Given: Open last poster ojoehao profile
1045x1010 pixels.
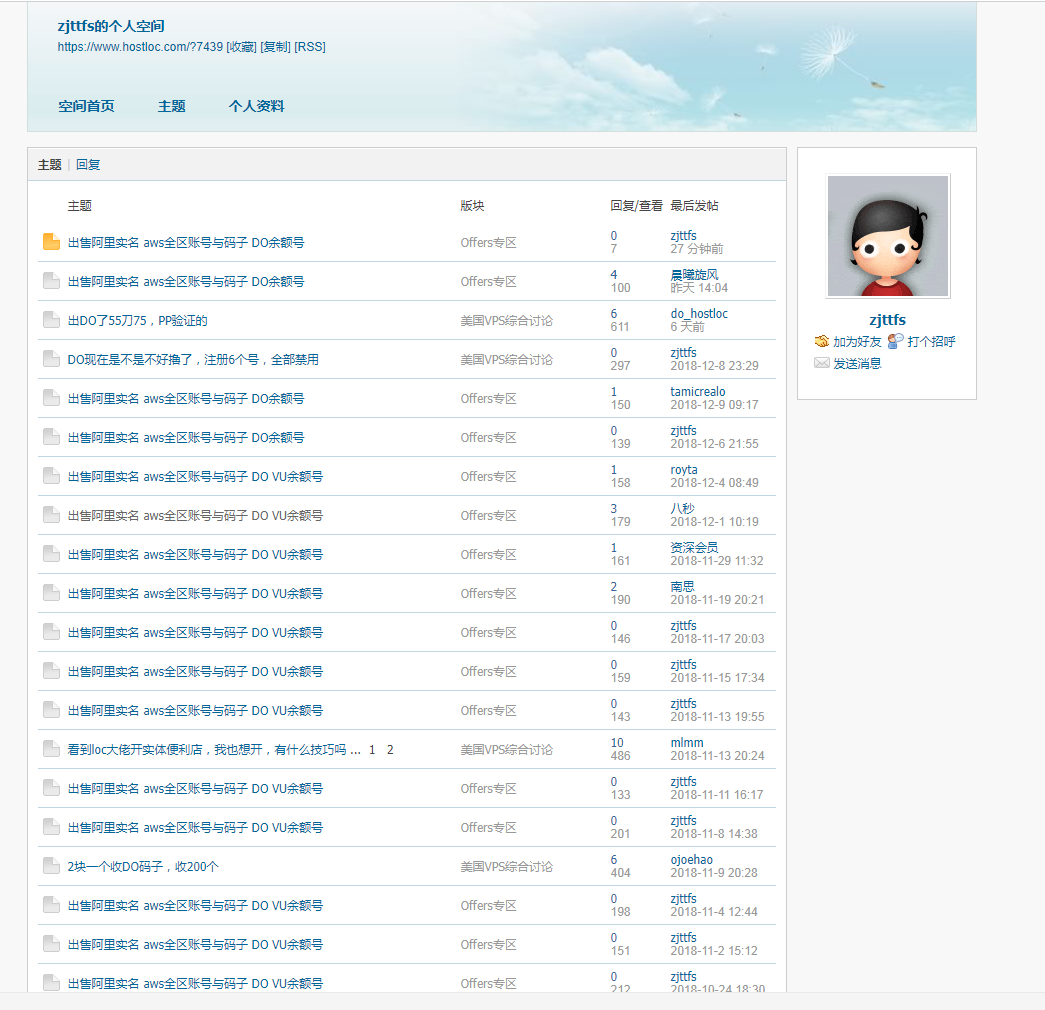Looking at the screenshot, I should coord(692,859).
